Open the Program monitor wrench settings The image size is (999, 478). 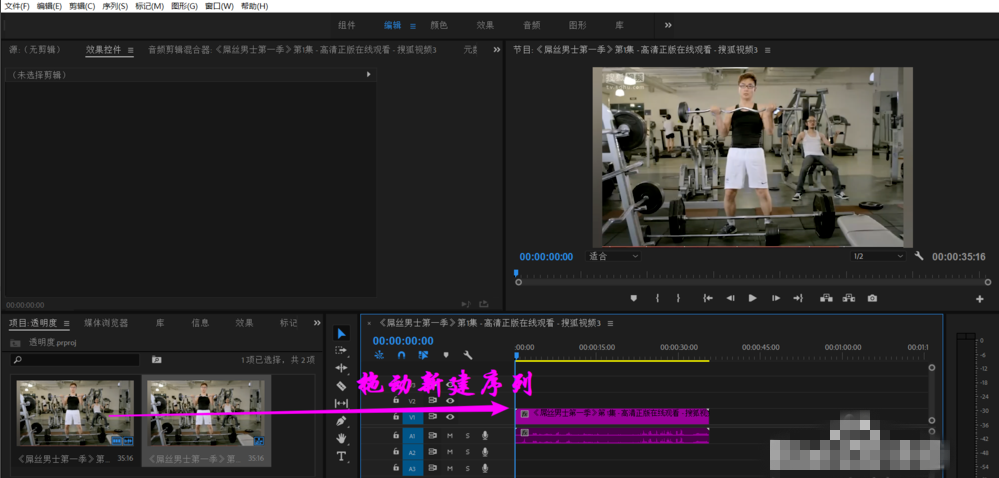[x=919, y=256]
